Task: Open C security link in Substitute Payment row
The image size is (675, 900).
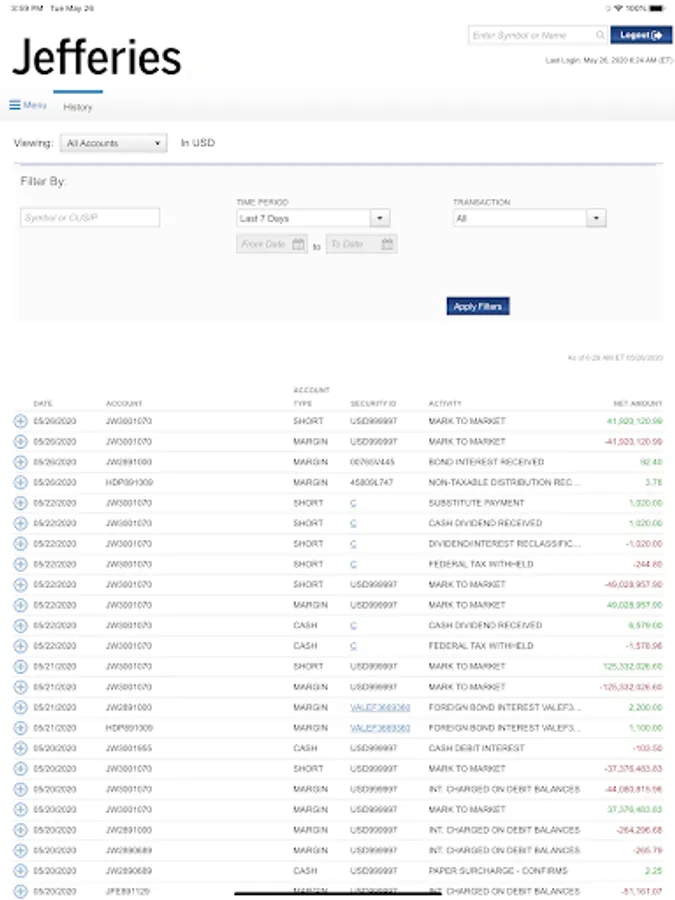Action: click(x=353, y=503)
